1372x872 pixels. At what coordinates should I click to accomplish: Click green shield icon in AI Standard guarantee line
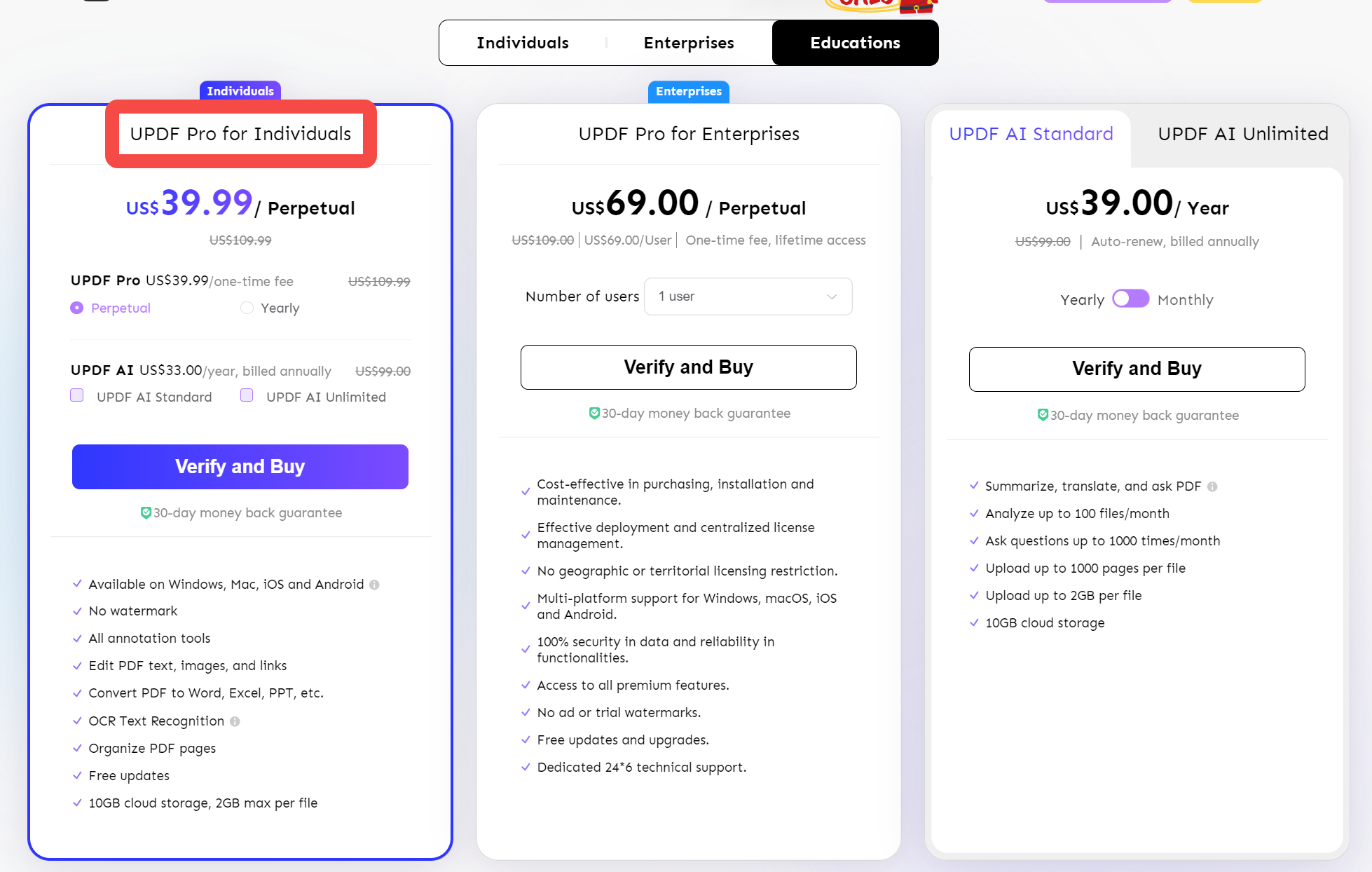click(1043, 415)
